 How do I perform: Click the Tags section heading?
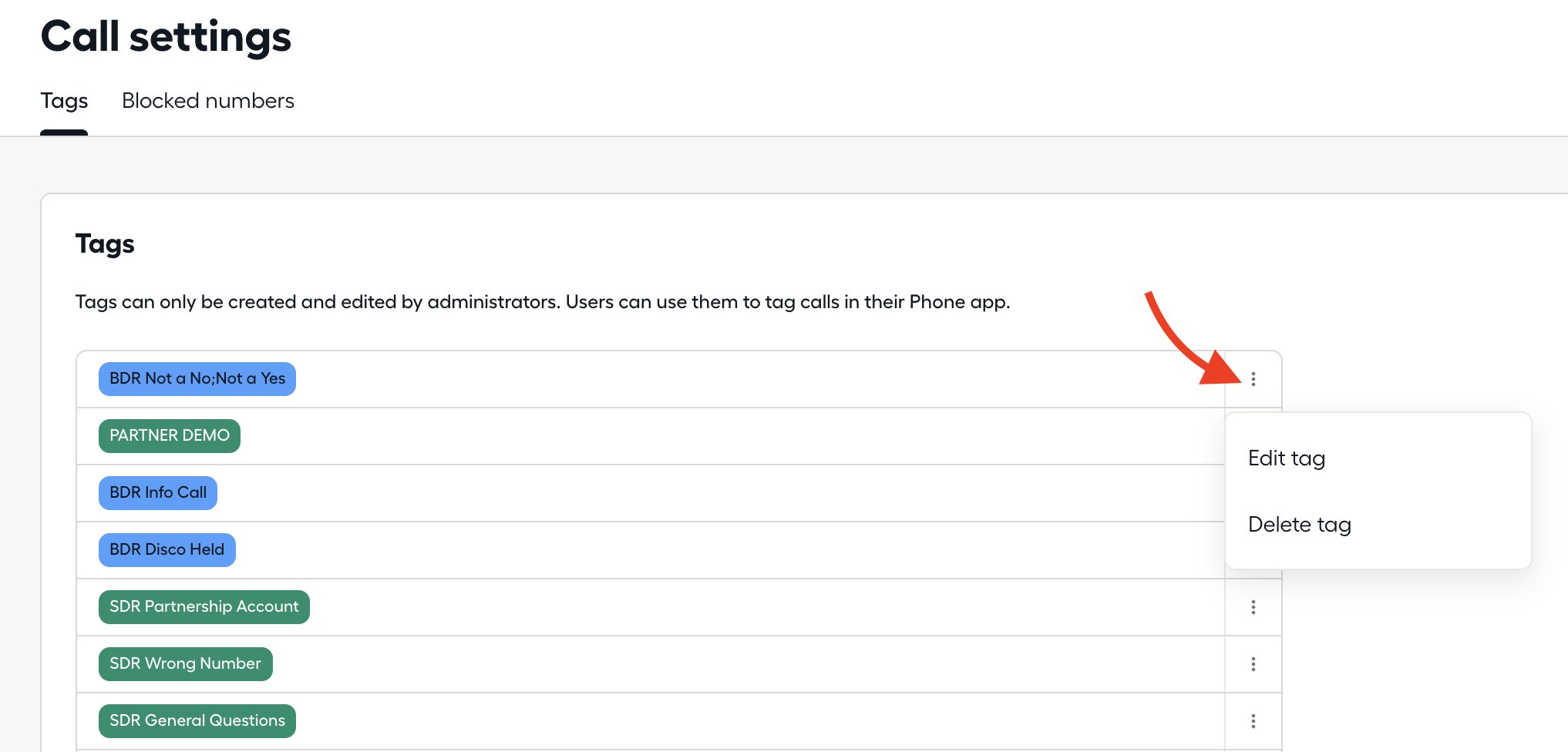click(x=105, y=244)
